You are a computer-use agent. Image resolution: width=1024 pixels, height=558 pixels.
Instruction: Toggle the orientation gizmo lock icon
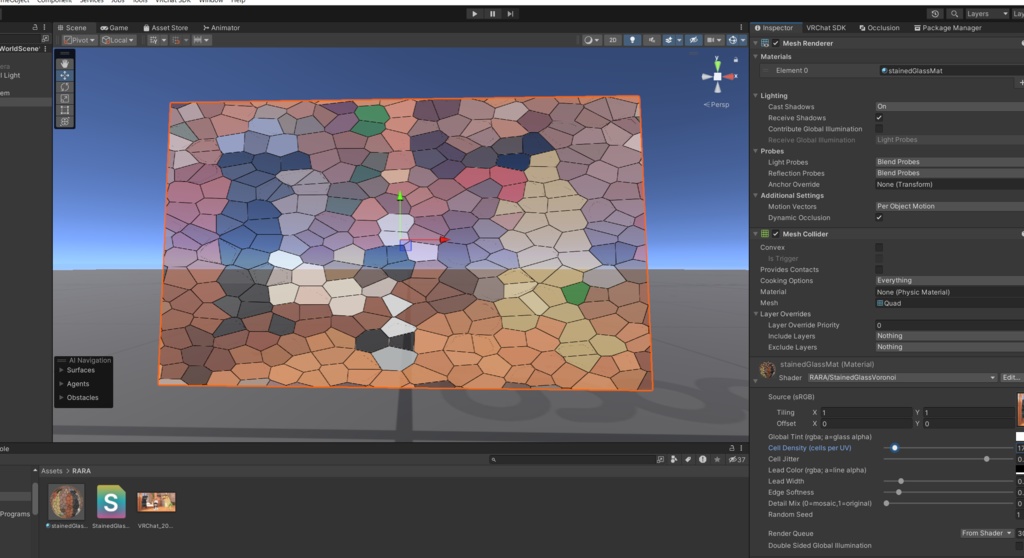click(736, 59)
